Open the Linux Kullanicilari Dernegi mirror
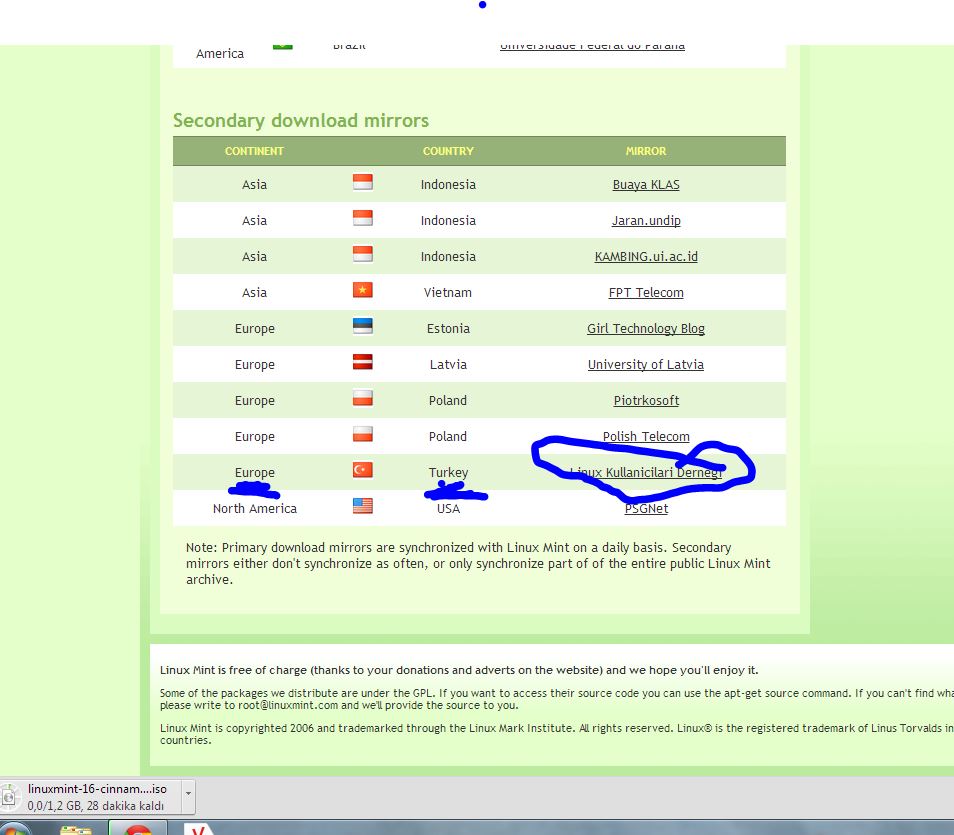 point(646,472)
